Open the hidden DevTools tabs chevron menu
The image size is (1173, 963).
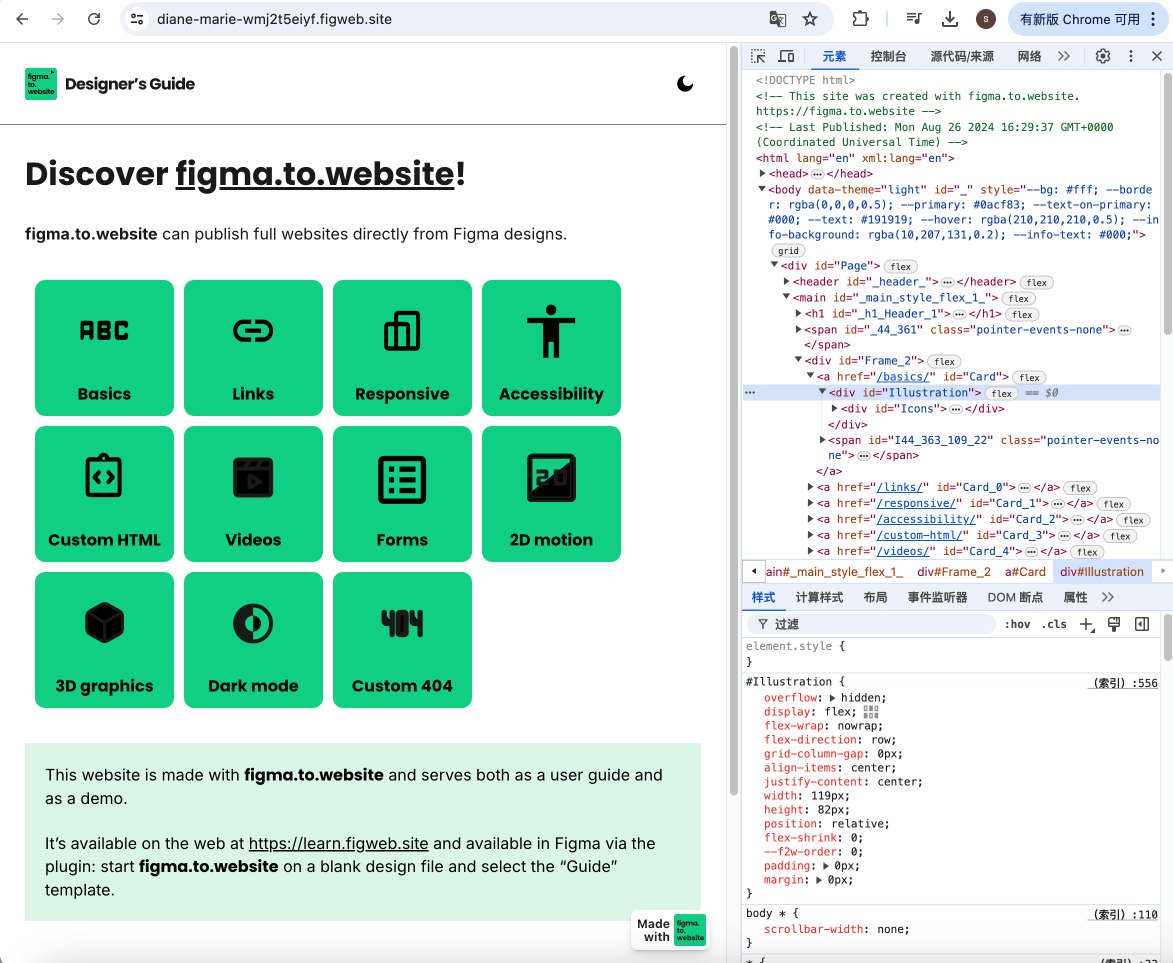coord(1062,56)
